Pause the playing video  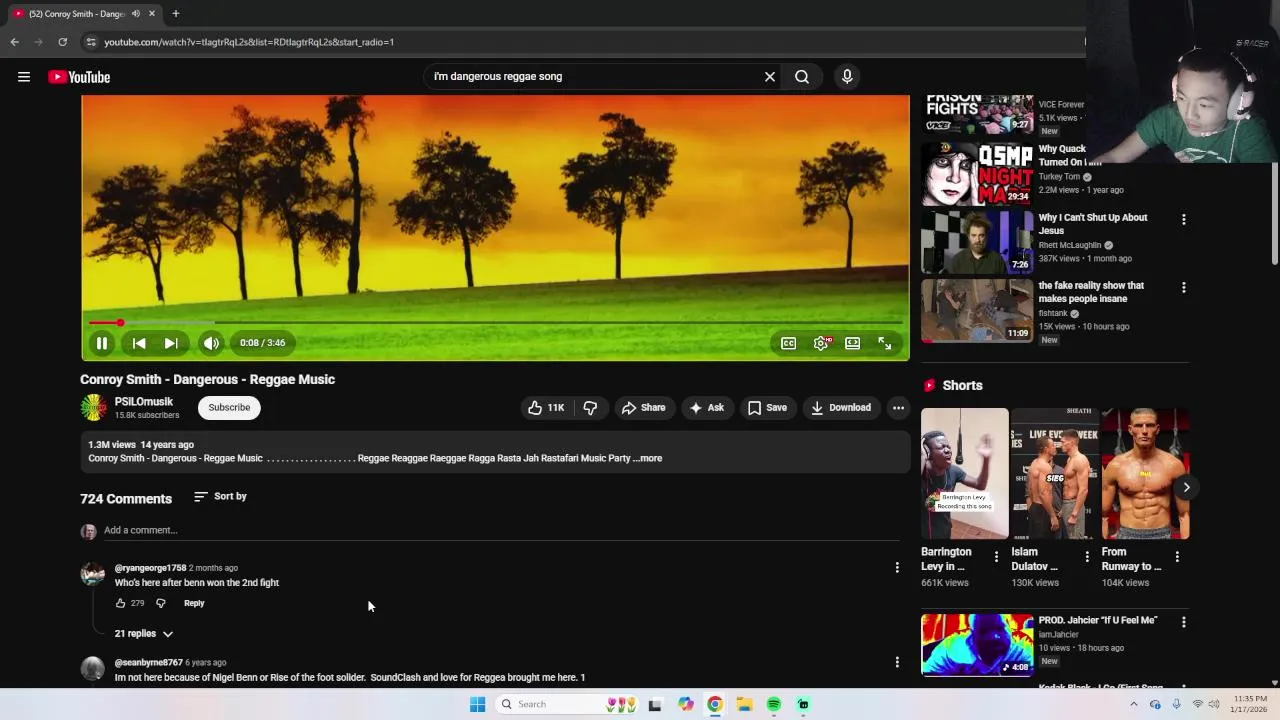(x=101, y=343)
